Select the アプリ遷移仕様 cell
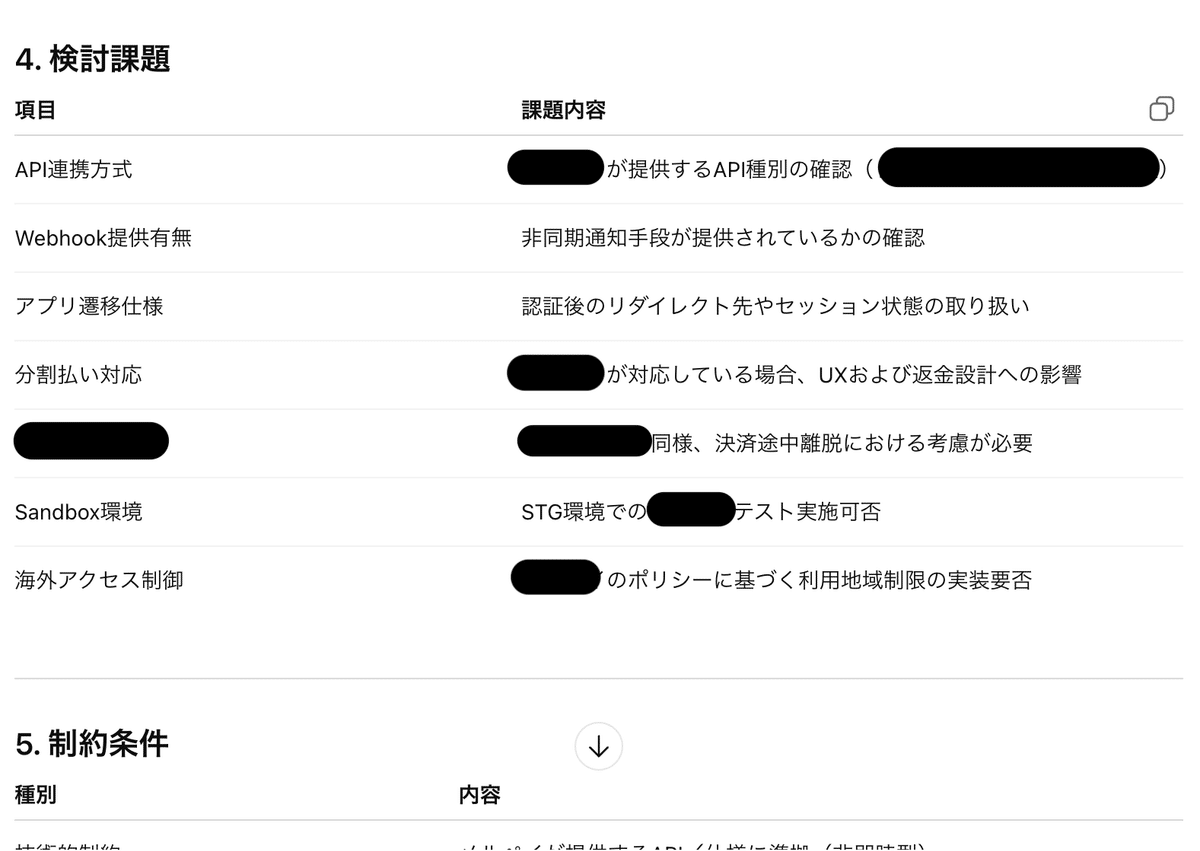 click(x=89, y=306)
